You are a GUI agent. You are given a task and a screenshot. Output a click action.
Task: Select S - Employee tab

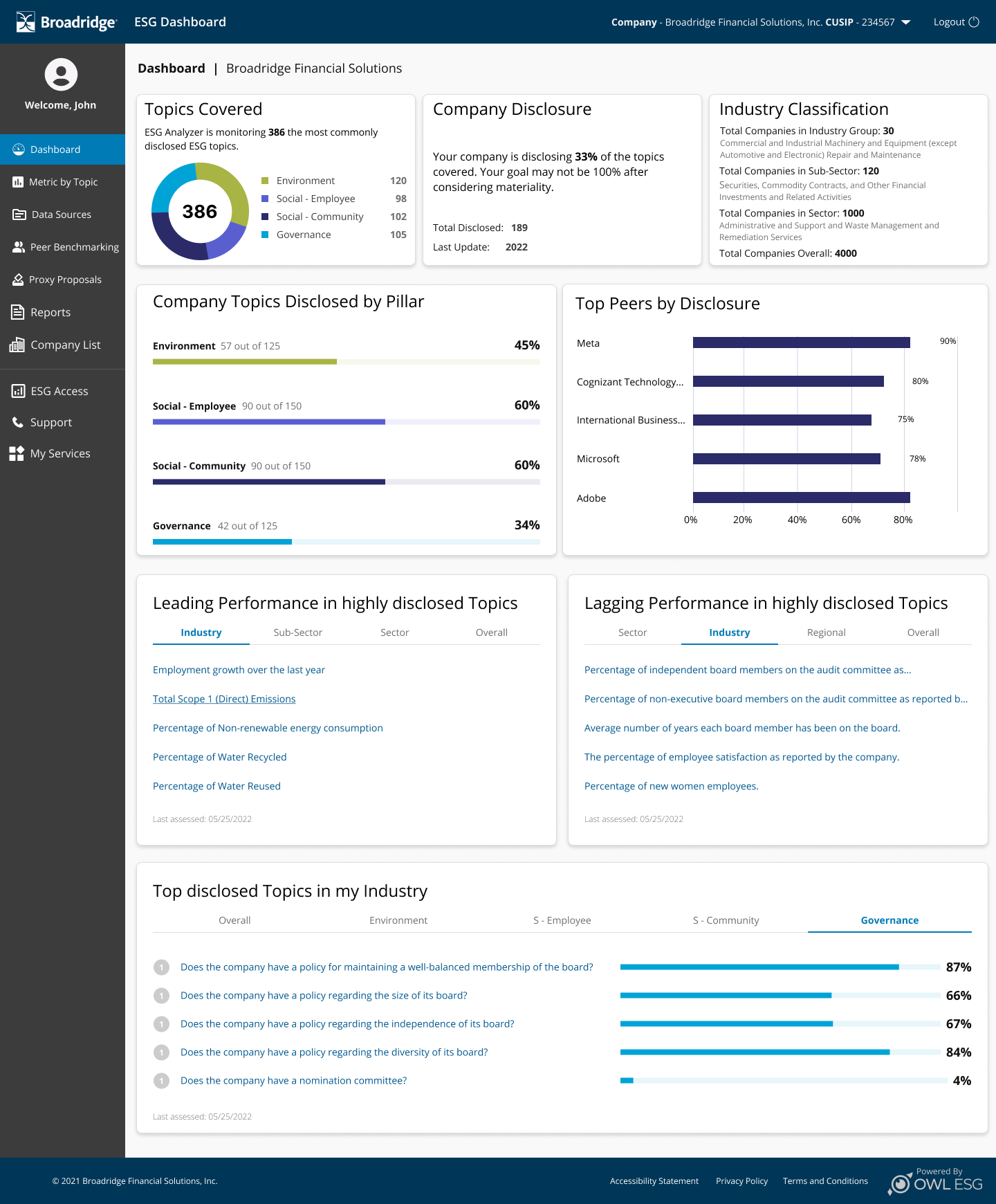coord(562,920)
